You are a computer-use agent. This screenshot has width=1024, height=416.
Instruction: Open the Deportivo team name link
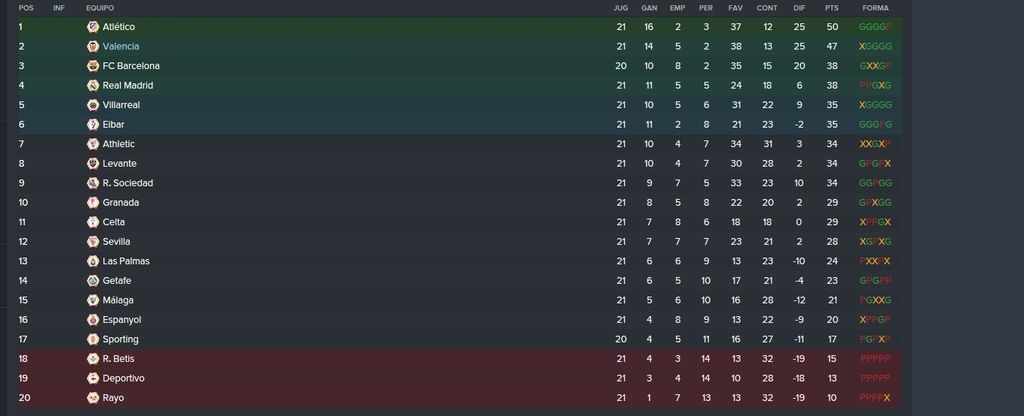tap(123, 378)
